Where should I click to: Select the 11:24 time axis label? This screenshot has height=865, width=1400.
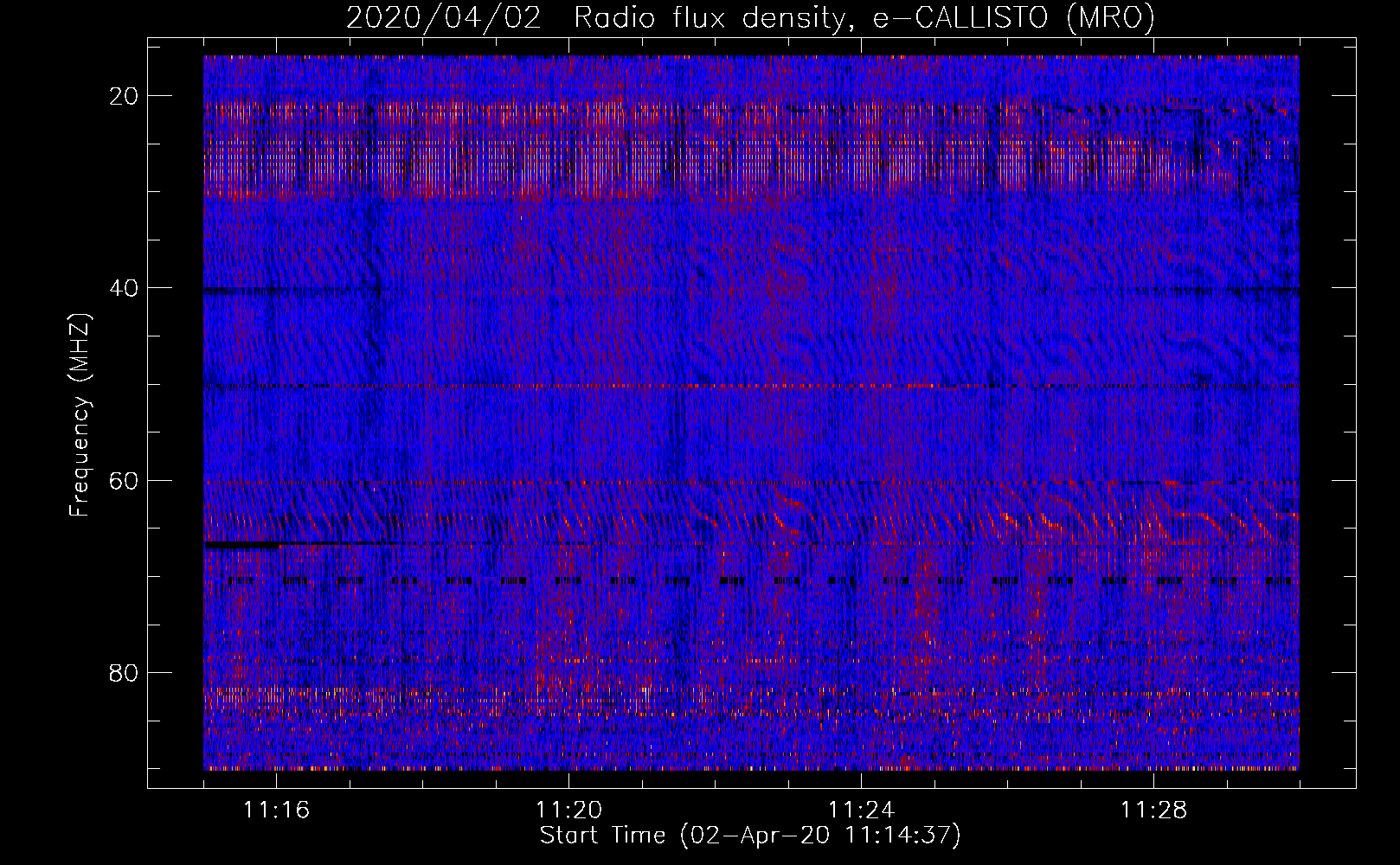click(x=861, y=811)
